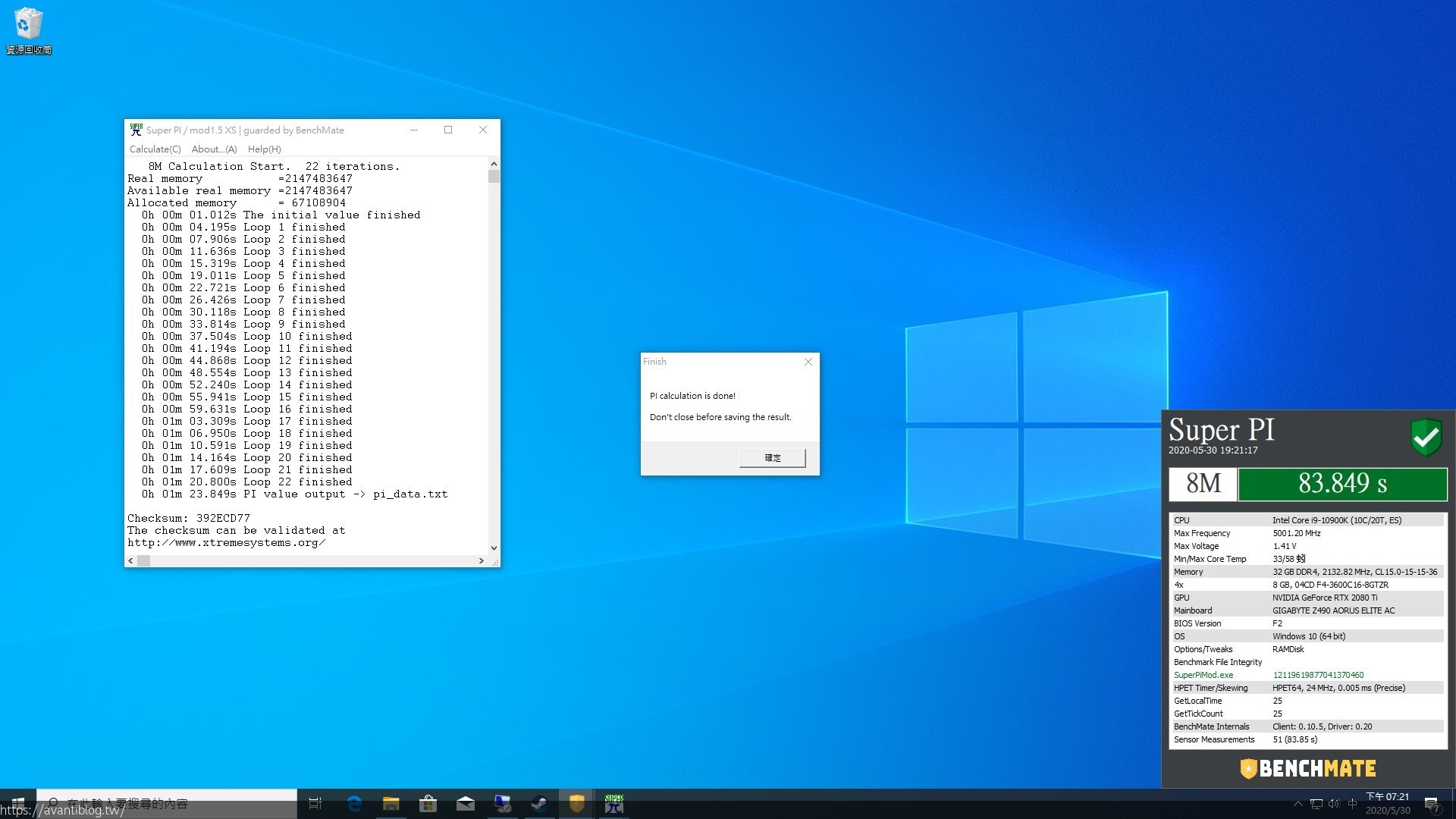Screen dimensions: 1456x819
Task: Close the Super PI window
Action: click(x=483, y=130)
